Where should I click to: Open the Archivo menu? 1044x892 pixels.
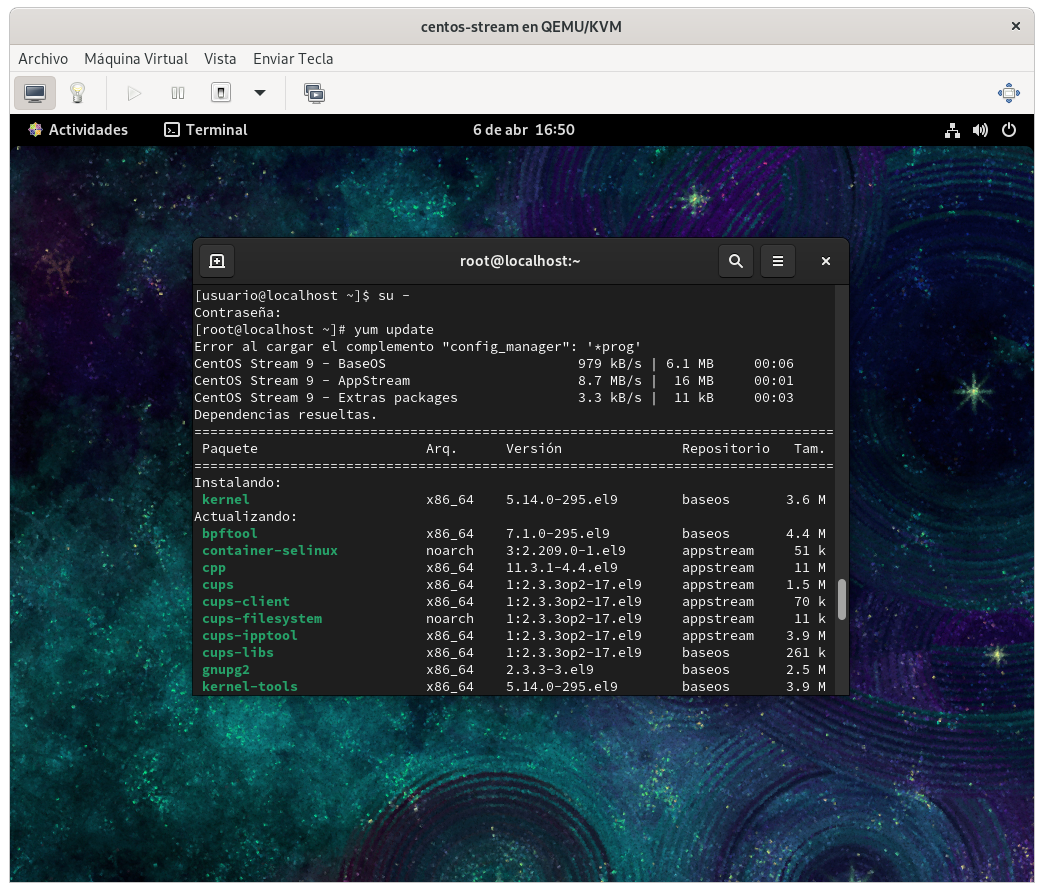point(43,59)
